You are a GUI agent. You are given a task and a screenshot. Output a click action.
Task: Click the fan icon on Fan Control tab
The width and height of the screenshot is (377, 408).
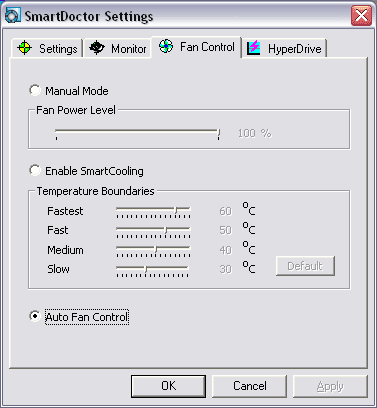click(x=166, y=46)
